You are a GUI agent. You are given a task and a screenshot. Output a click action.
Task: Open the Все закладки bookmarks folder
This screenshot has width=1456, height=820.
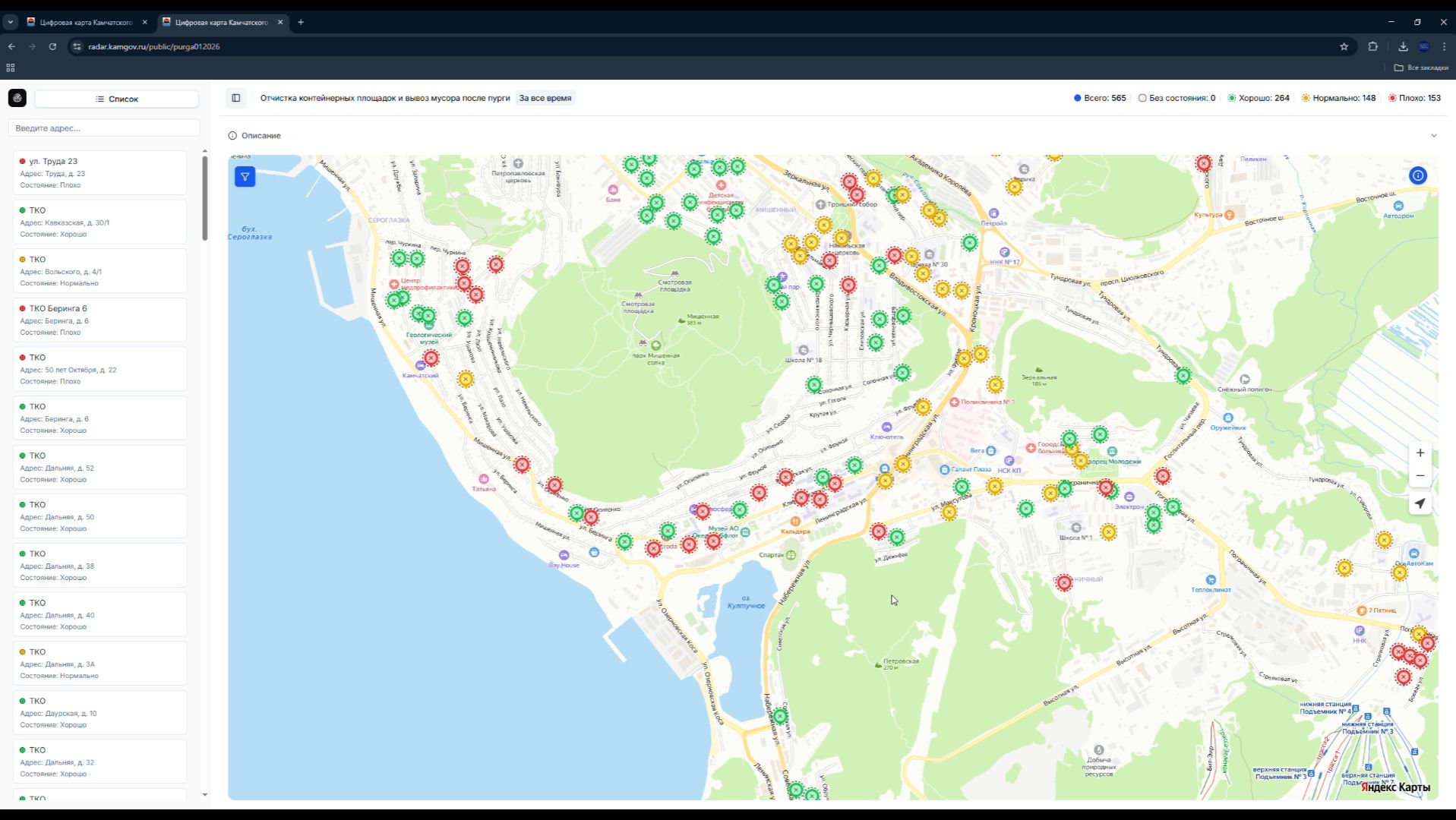pos(1421,68)
